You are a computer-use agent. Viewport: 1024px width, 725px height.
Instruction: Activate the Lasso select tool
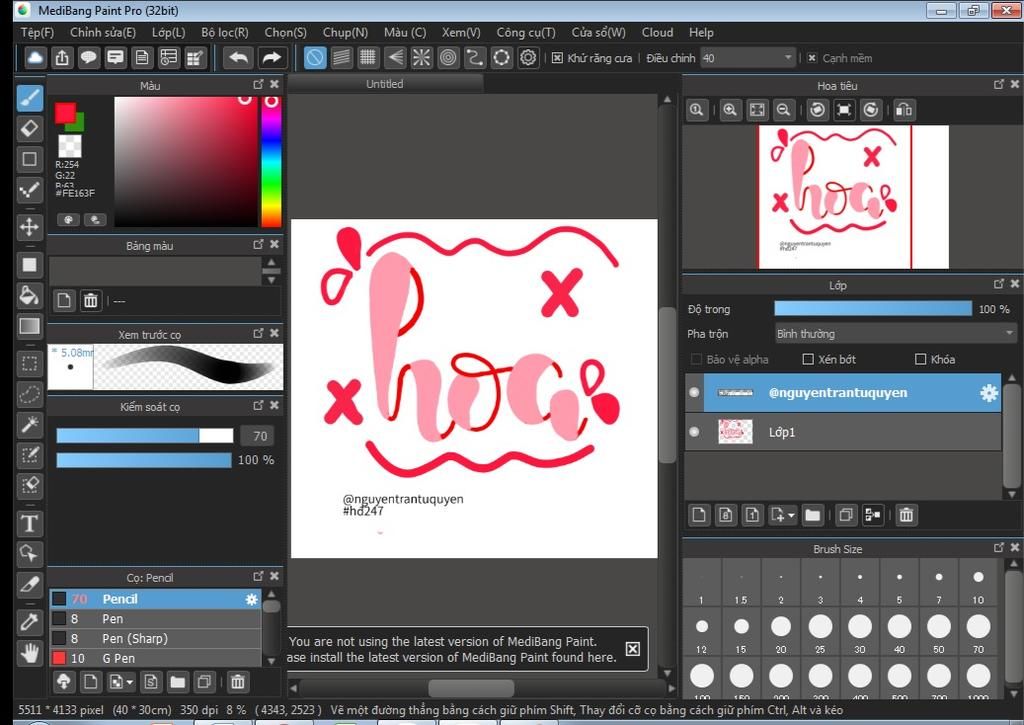point(29,395)
